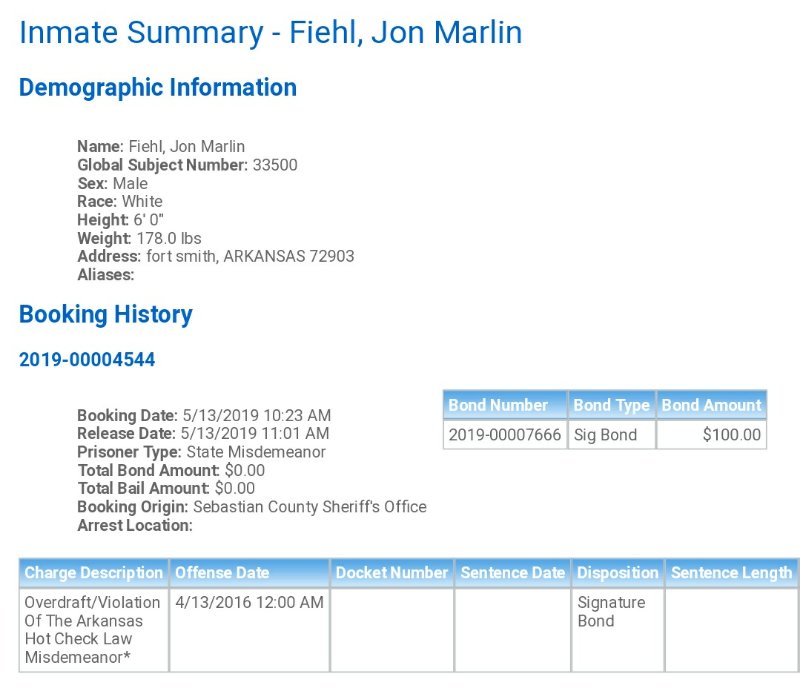Click the Bond Amount column header

[711, 405]
